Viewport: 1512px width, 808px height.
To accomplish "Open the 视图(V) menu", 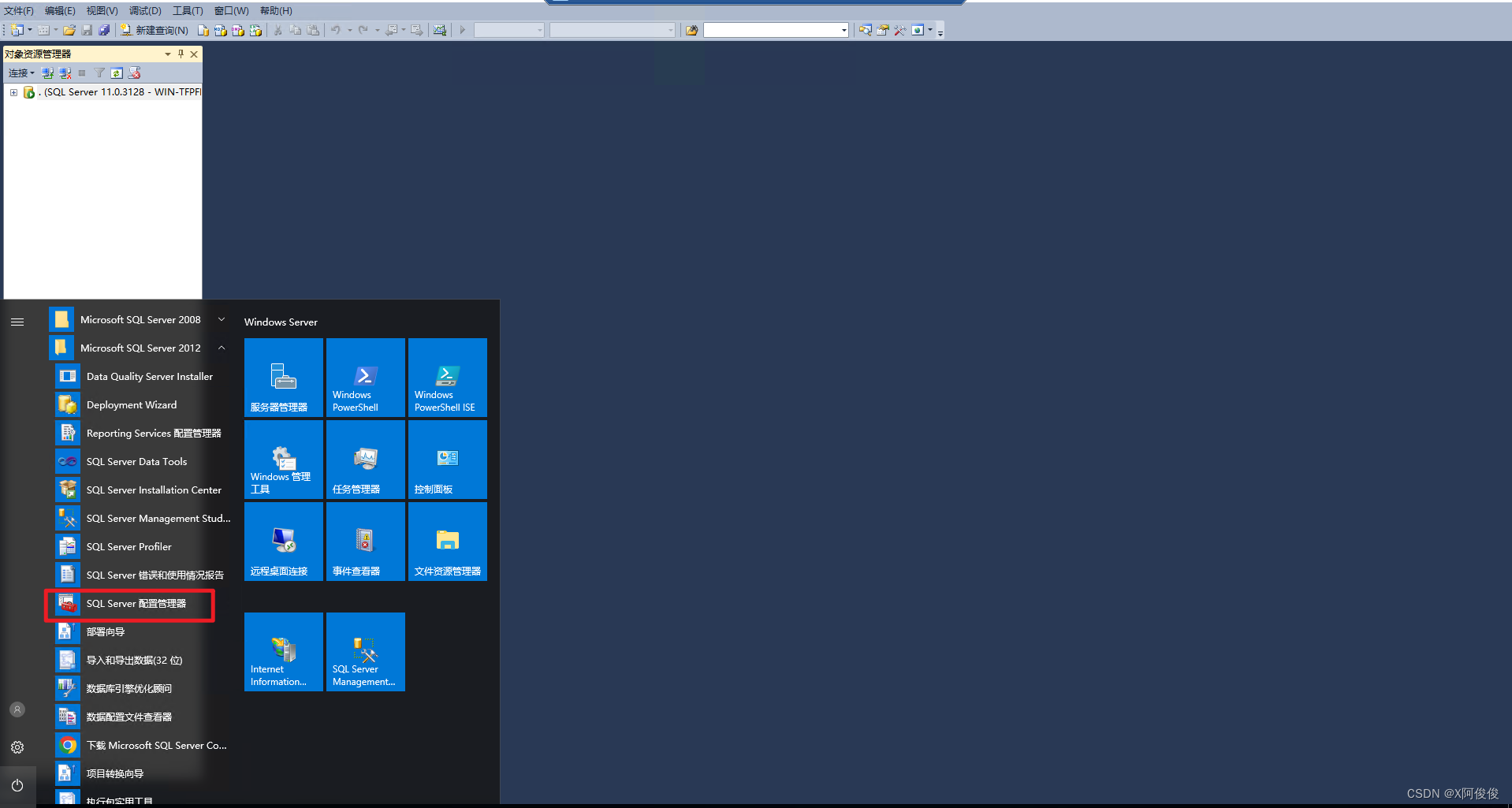I will pos(102,11).
